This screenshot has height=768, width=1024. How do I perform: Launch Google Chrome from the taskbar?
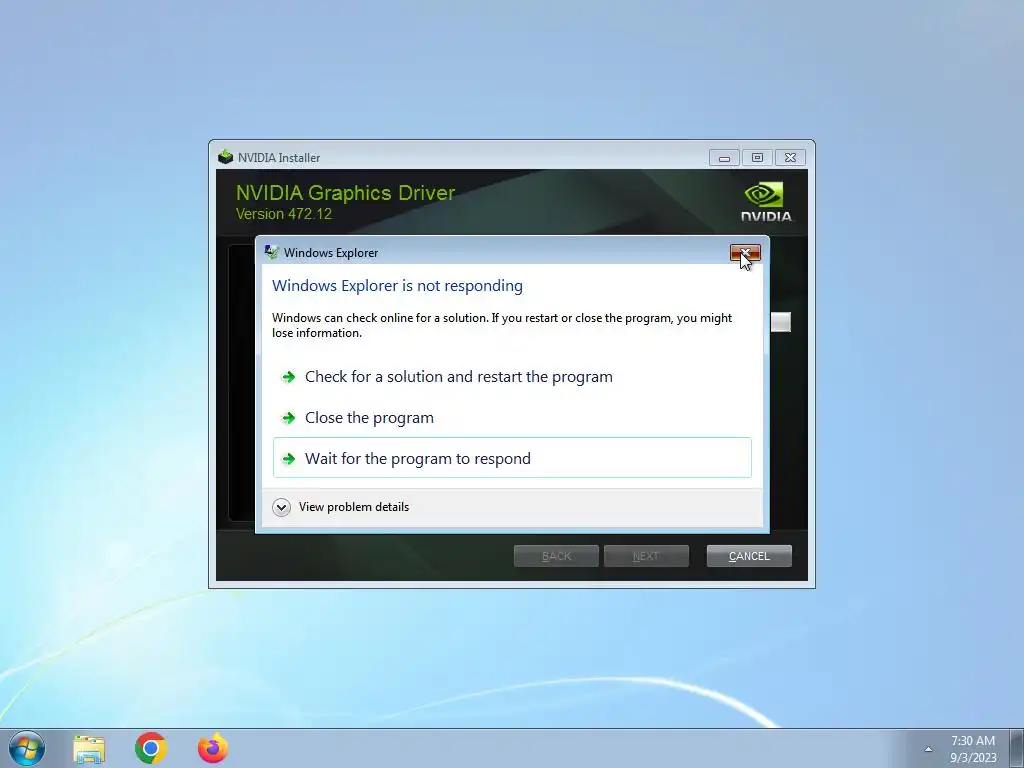click(151, 748)
